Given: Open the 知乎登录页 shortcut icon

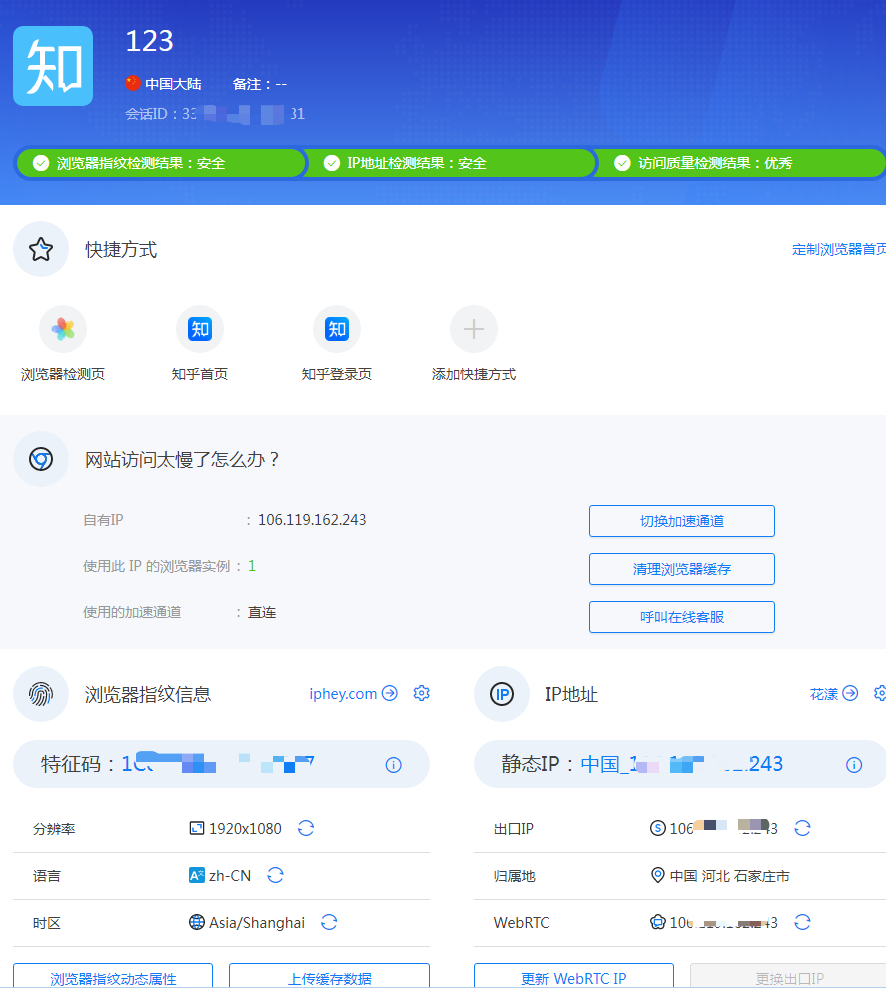Looking at the screenshot, I should point(336,328).
